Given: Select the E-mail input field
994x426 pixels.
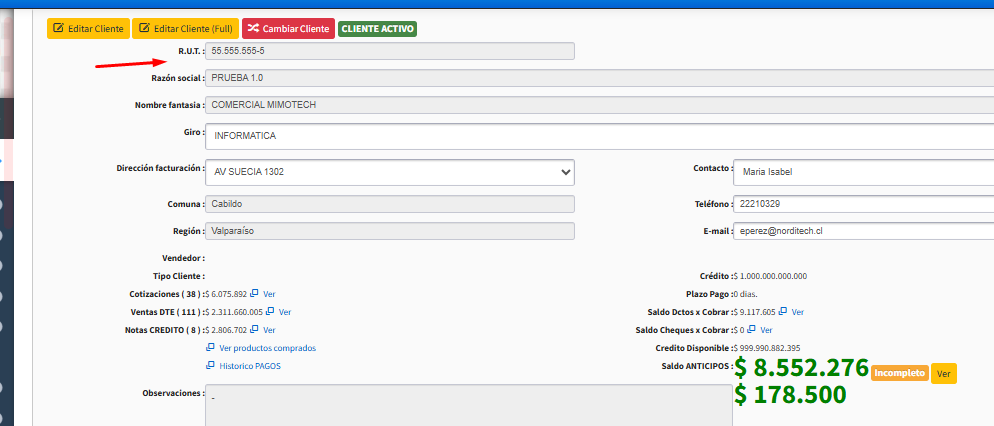Looking at the screenshot, I should click(x=862, y=231).
